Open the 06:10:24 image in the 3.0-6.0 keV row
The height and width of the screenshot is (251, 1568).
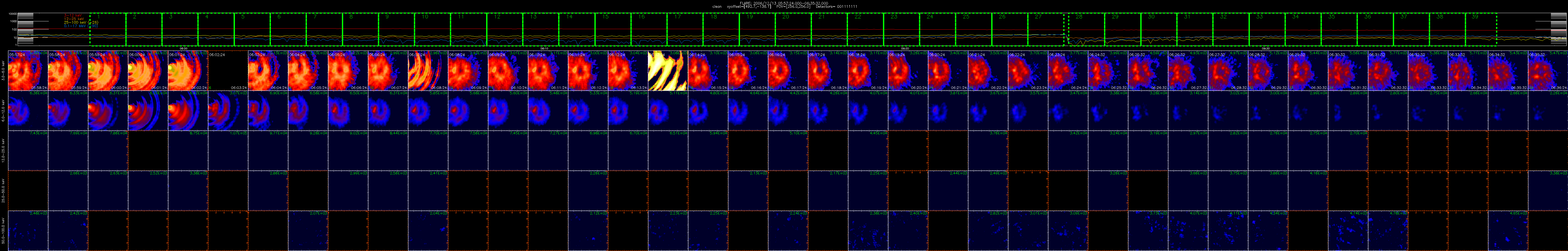[548, 71]
